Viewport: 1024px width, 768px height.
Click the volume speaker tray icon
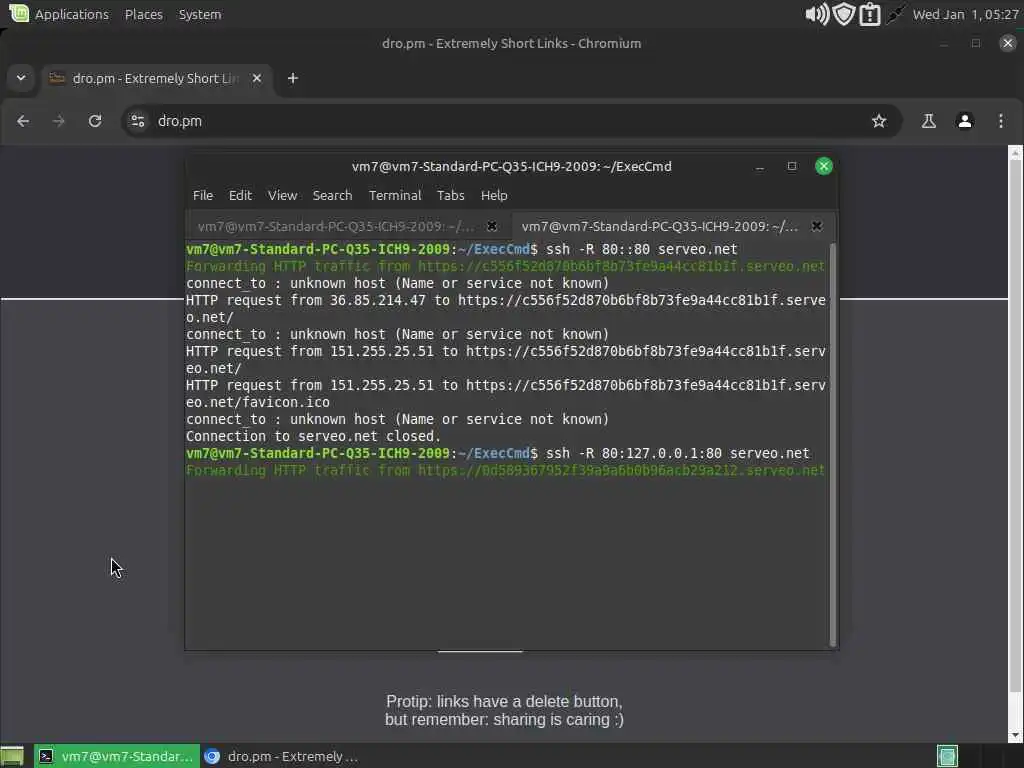[816, 14]
